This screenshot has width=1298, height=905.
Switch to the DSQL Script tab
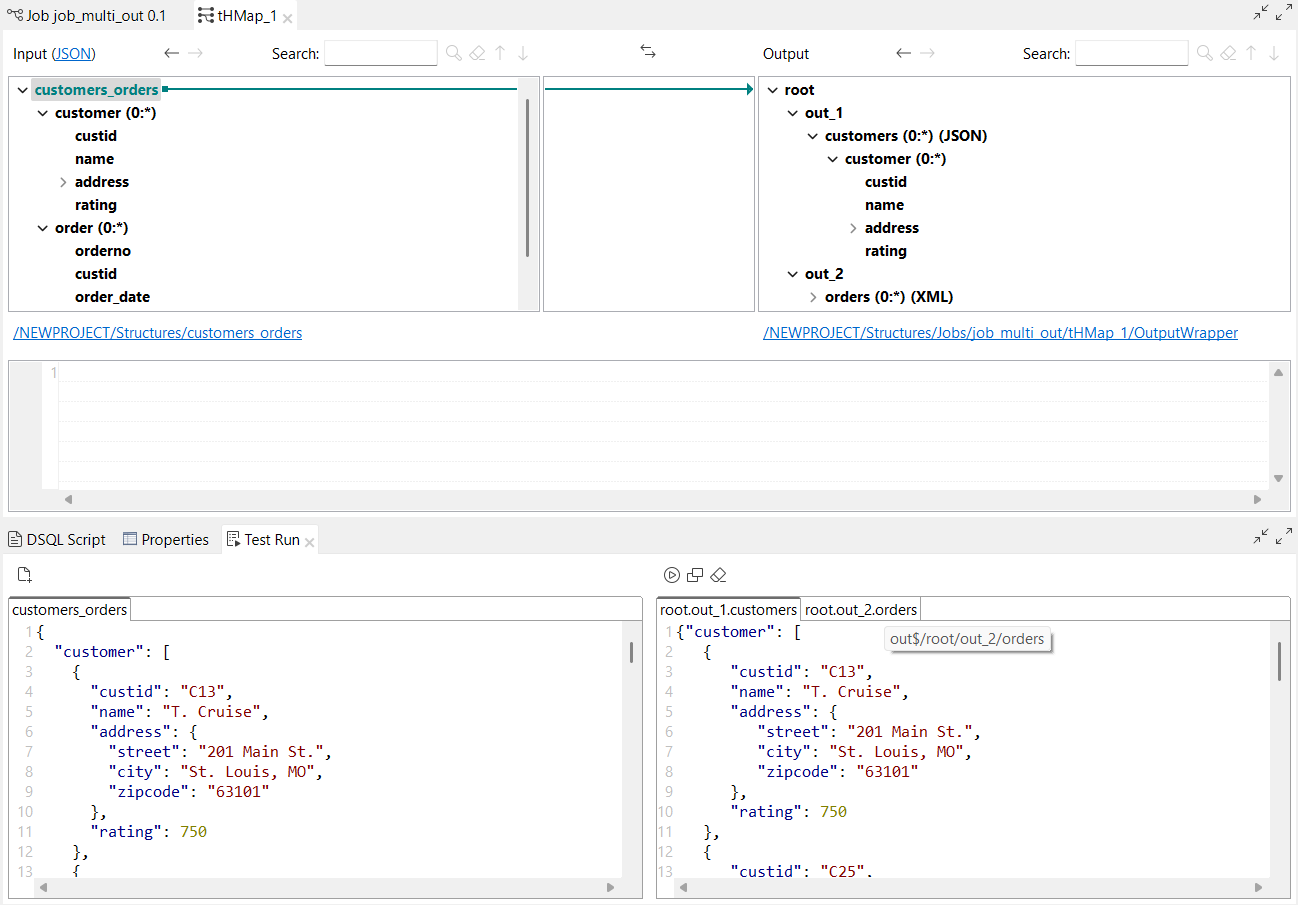tap(56, 539)
